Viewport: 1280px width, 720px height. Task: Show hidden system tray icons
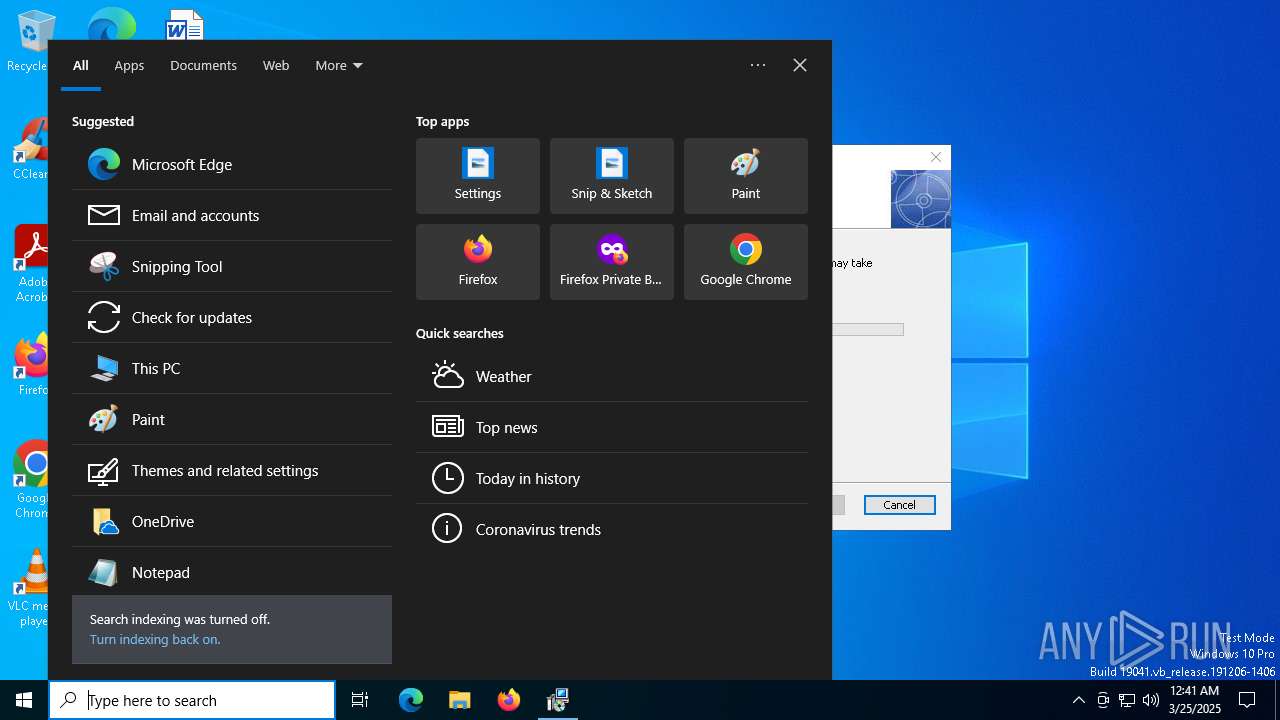pyautogui.click(x=1078, y=700)
